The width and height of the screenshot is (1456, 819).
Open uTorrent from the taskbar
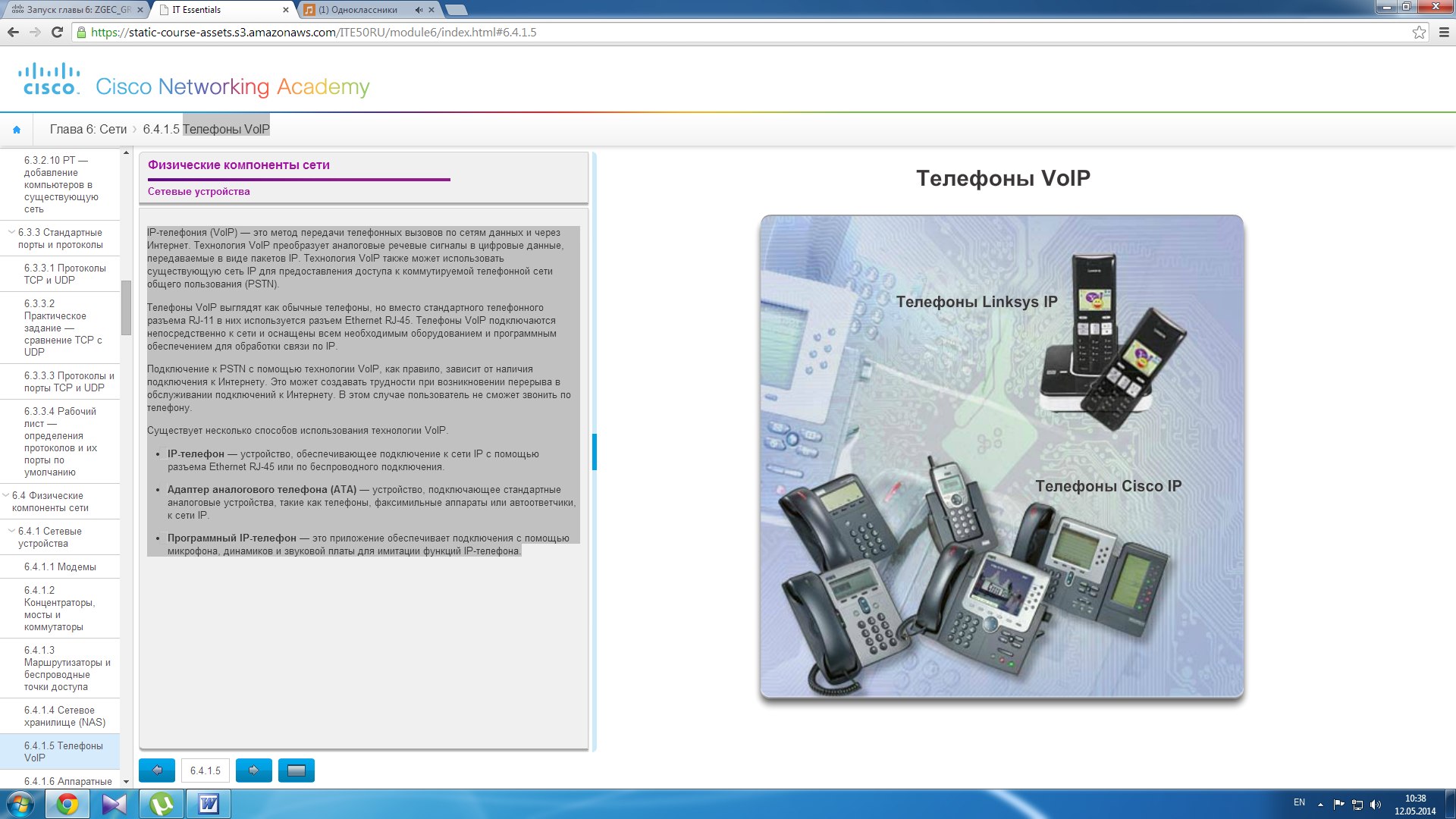162,804
